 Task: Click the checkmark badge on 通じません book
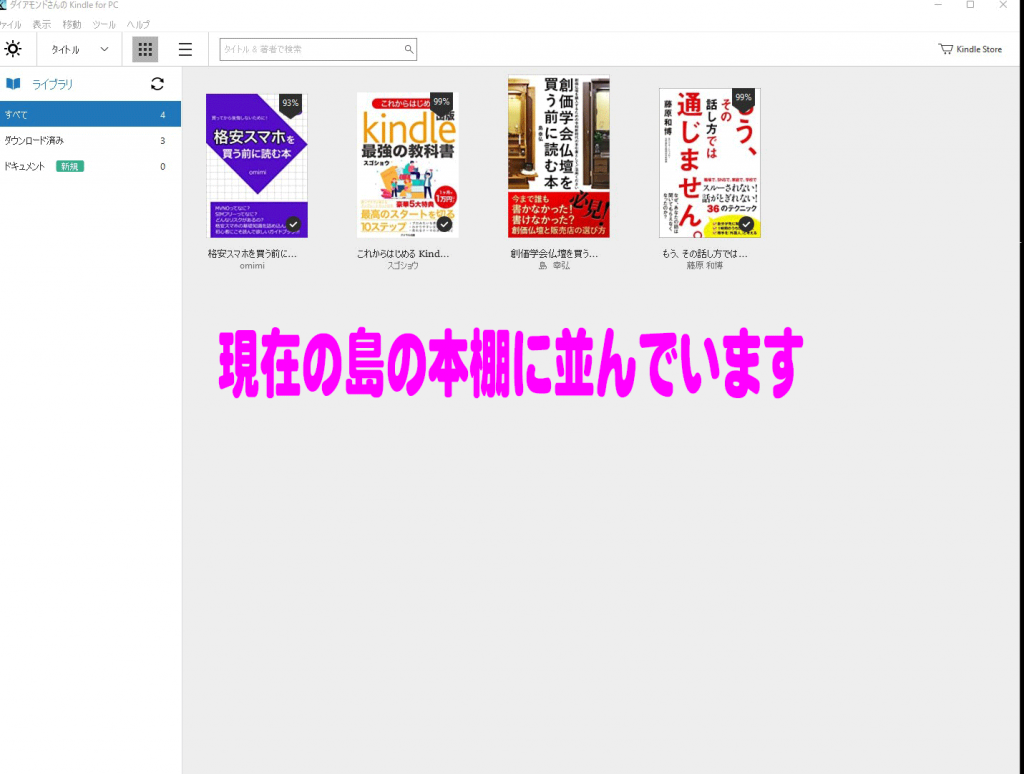coord(745,223)
